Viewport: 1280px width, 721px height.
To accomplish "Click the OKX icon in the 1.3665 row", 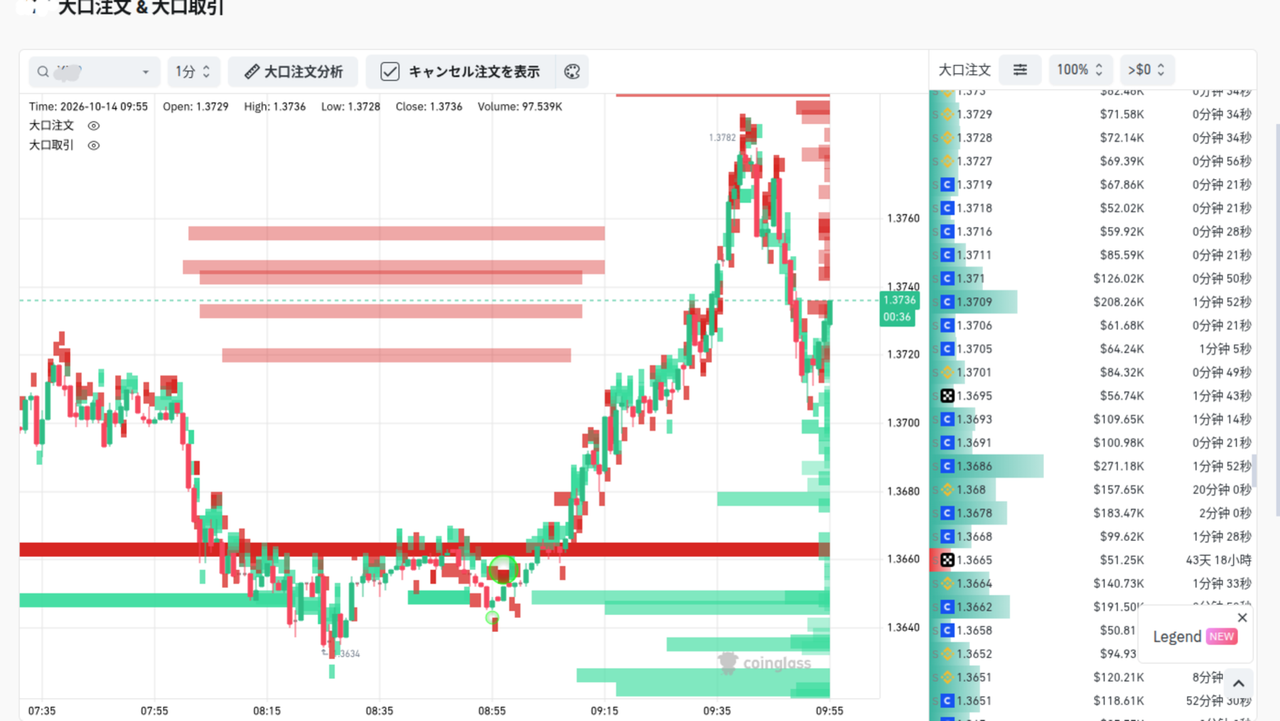I will click(948, 560).
